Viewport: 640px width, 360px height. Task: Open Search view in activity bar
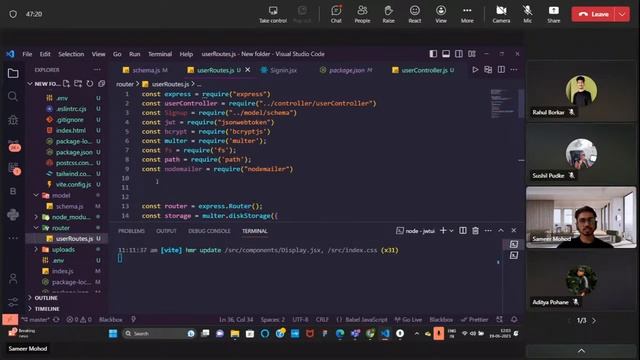tap(13, 96)
